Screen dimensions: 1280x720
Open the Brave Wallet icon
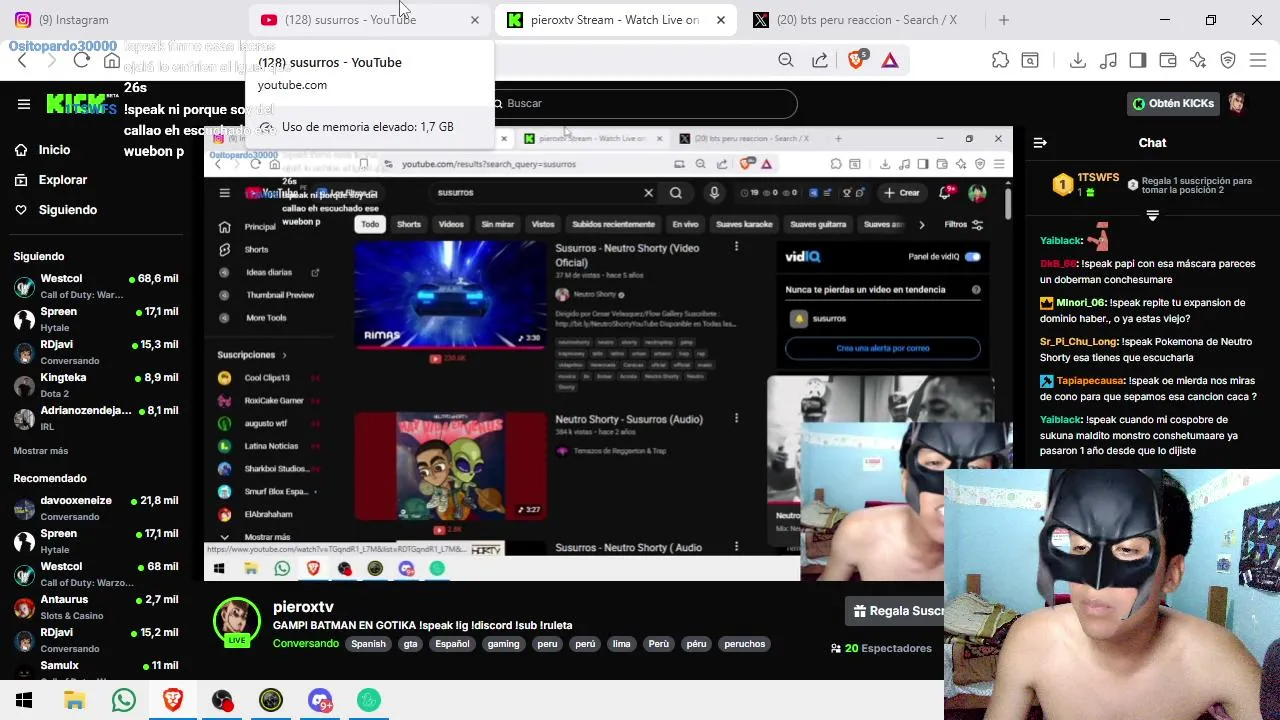click(x=1168, y=61)
